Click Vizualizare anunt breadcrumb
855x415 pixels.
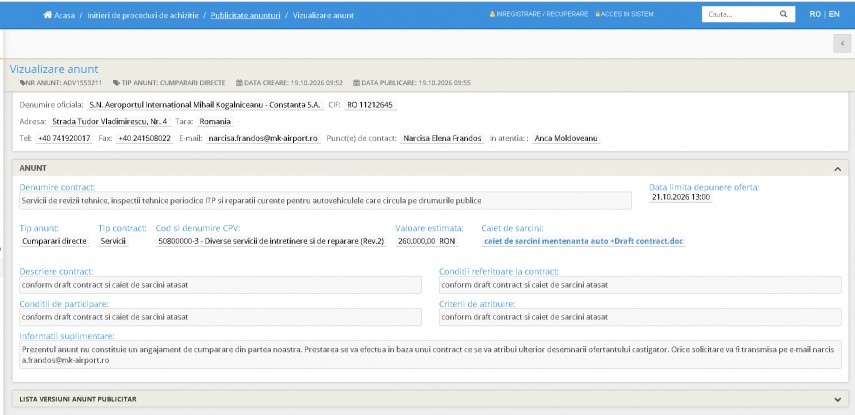click(x=323, y=15)
